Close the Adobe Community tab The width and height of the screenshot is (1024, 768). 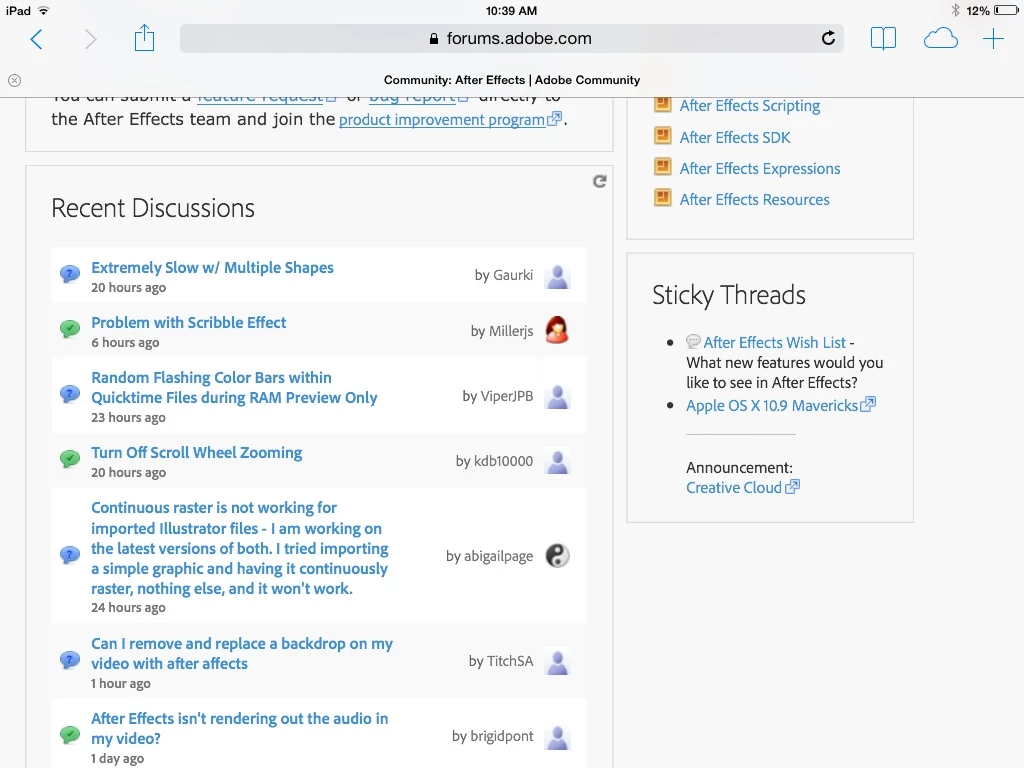14,80
